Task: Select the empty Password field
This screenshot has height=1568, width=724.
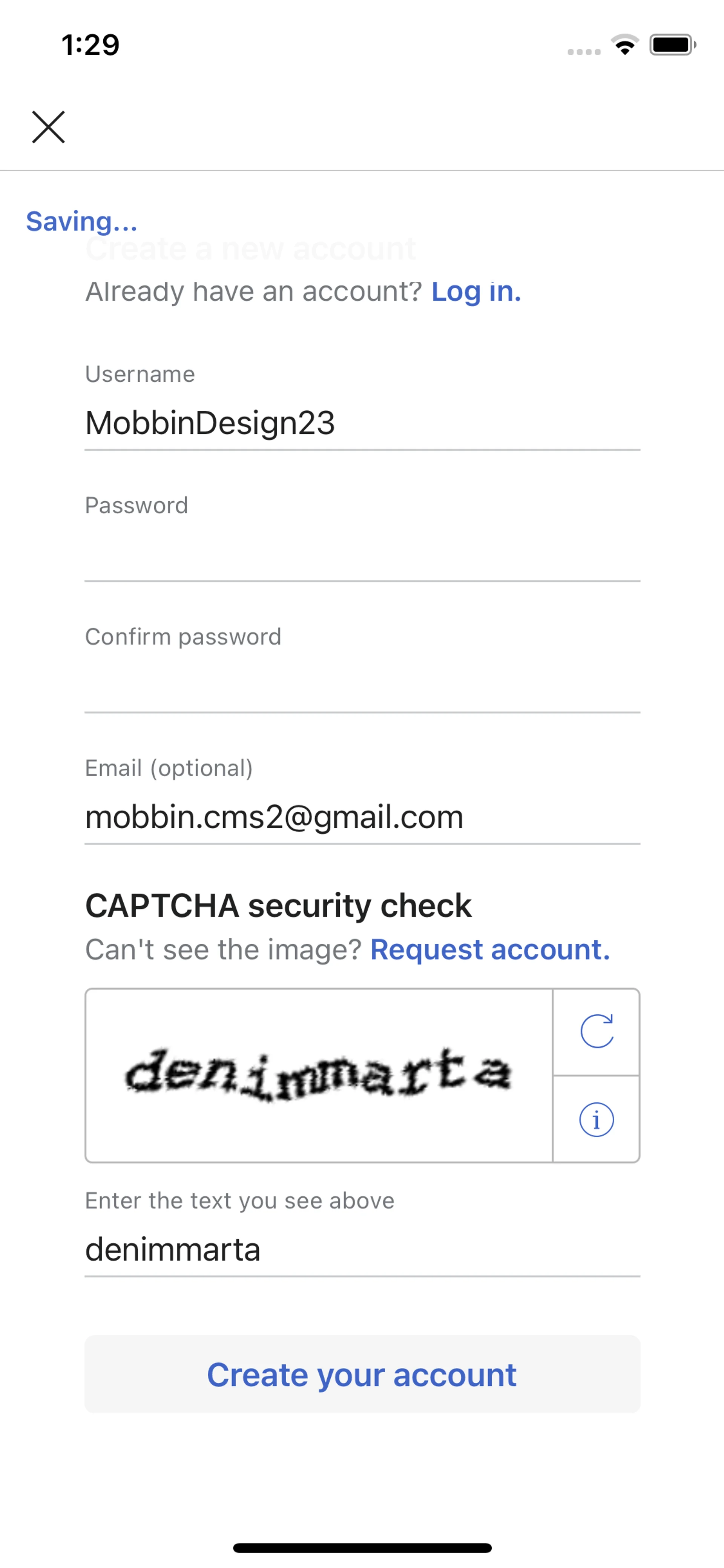Action: (362, 555)
